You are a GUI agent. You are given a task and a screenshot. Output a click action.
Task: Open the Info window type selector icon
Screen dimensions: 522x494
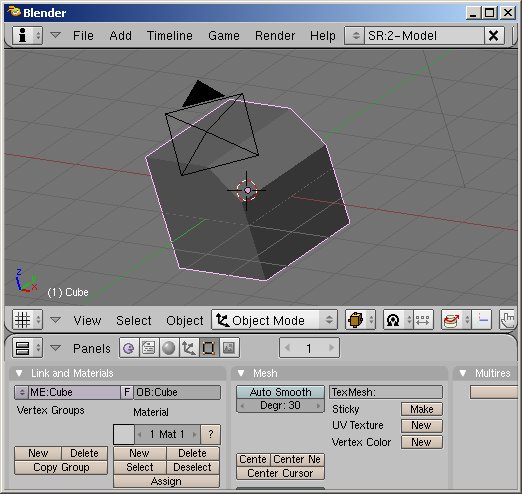pos(27,35)
